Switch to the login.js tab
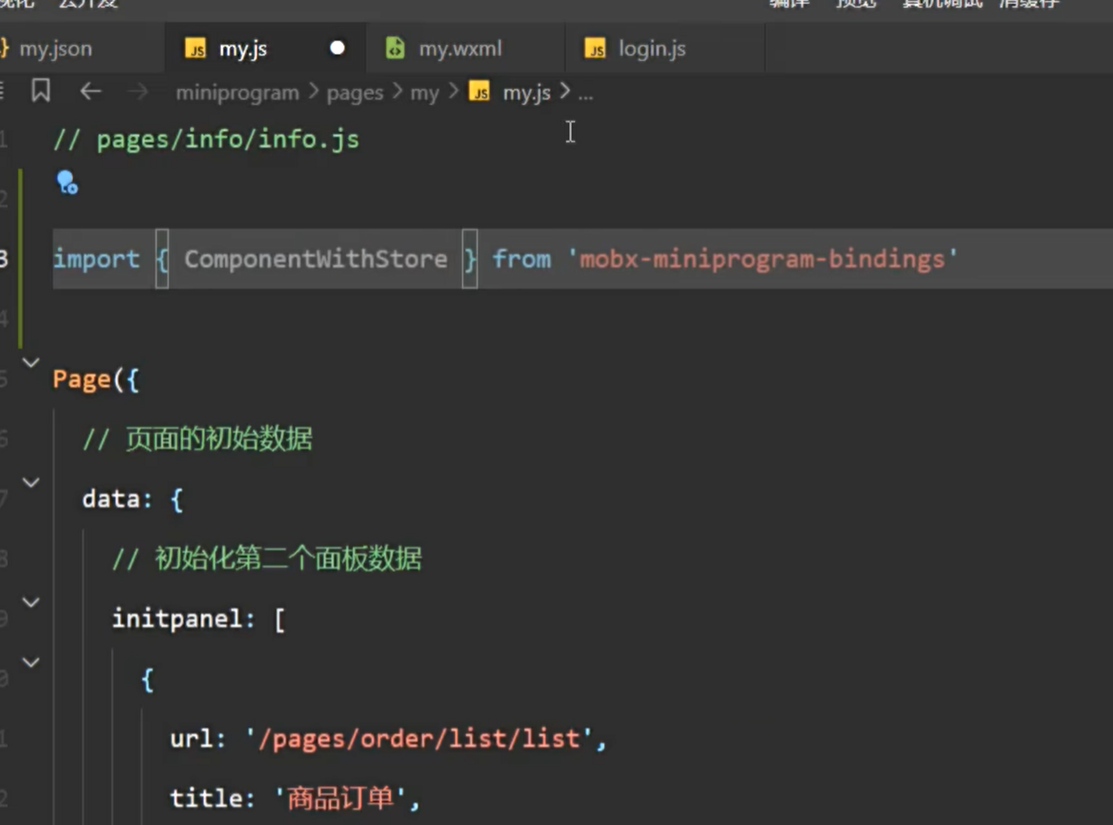1113x825 pixels. coord(651,49)
